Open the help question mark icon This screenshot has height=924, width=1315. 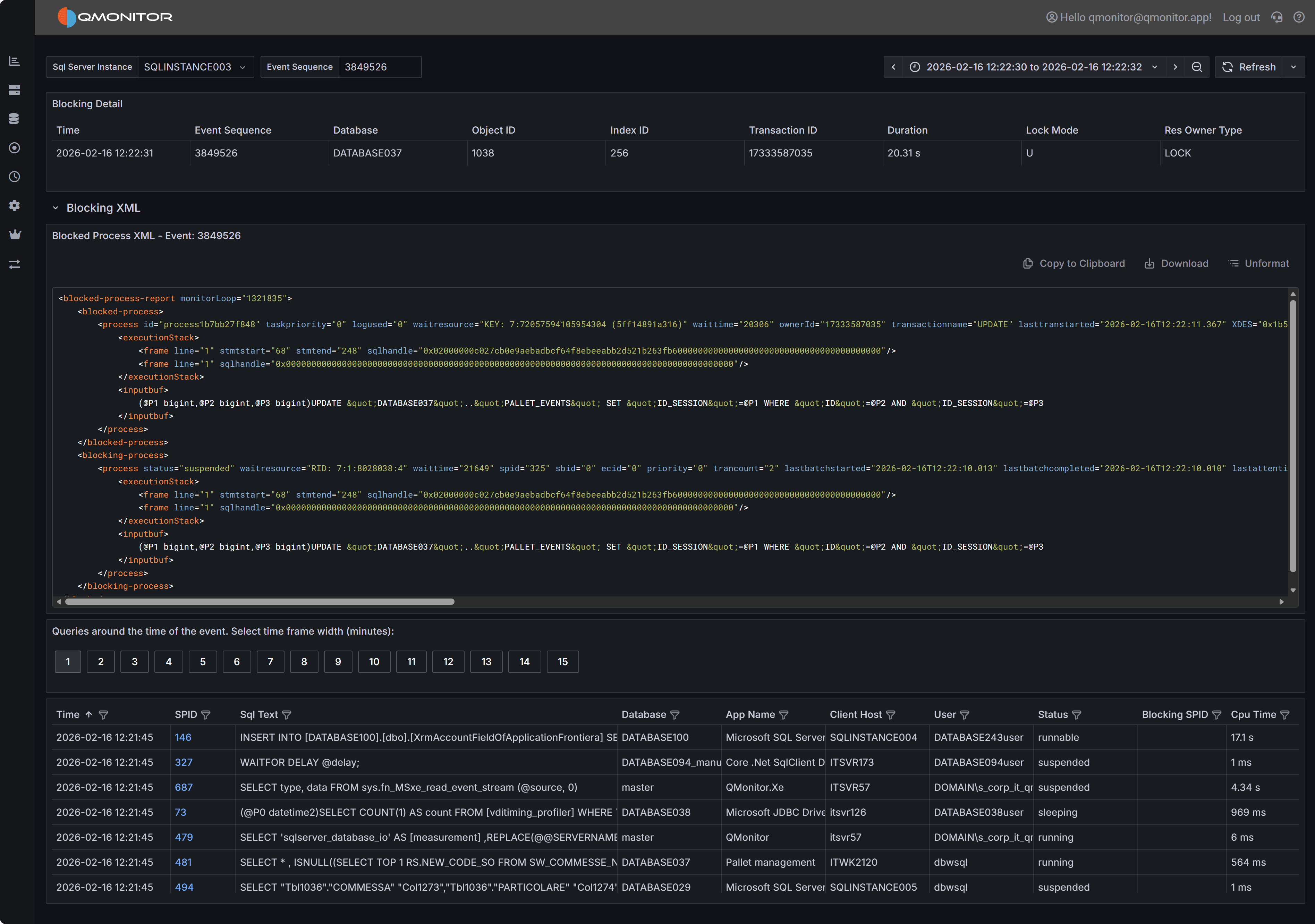point(1298,17)
